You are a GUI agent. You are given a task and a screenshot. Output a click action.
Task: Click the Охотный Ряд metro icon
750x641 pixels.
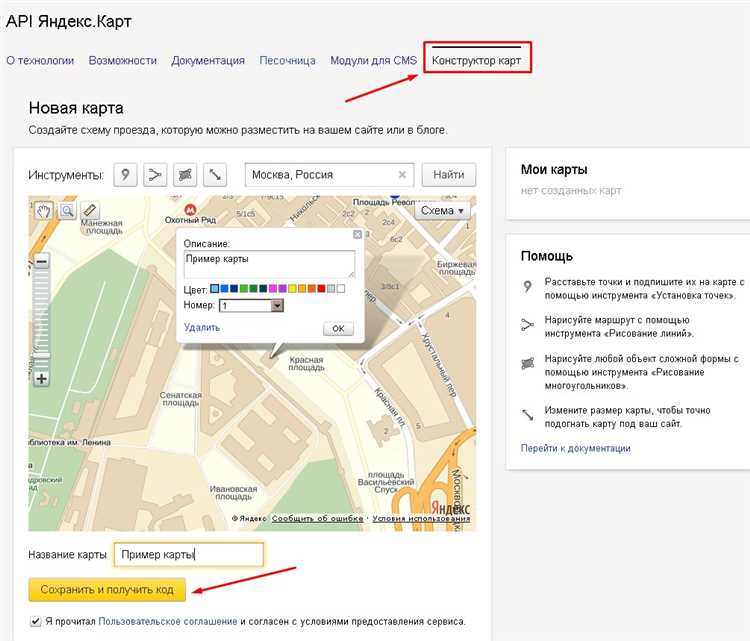(x=190, y=210)
